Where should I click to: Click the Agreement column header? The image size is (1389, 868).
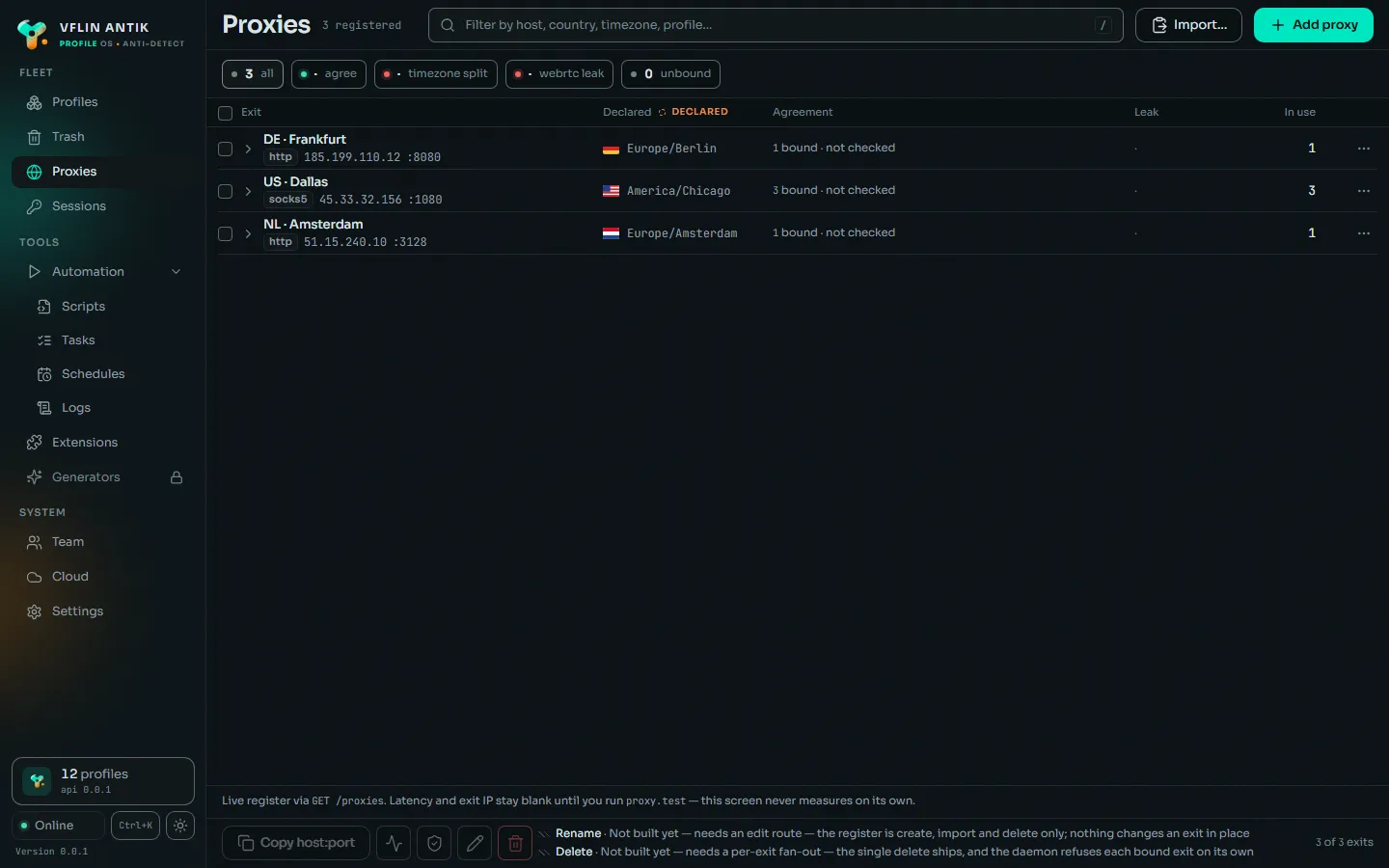point(803,113)
